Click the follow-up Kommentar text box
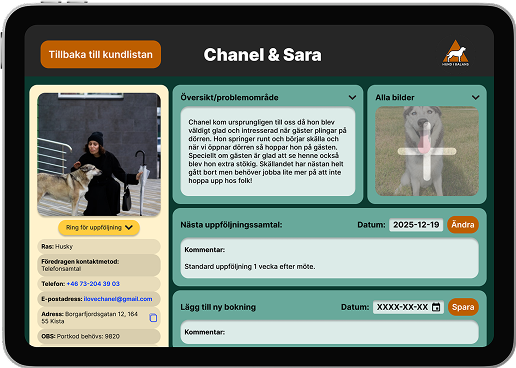 [329, 258]
